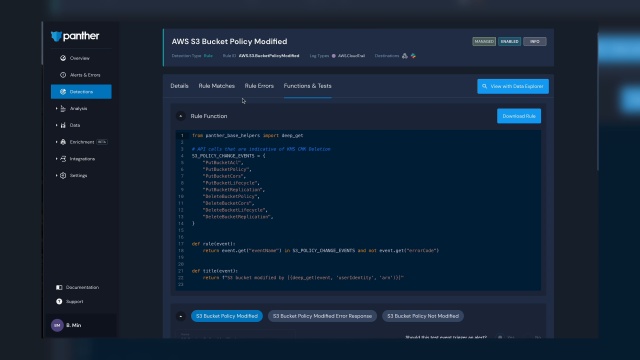Select S3 Bucket Policy Not Modified test
This screenshot has width=640, height=360.
pyautogui.click(x=423, y=316)
